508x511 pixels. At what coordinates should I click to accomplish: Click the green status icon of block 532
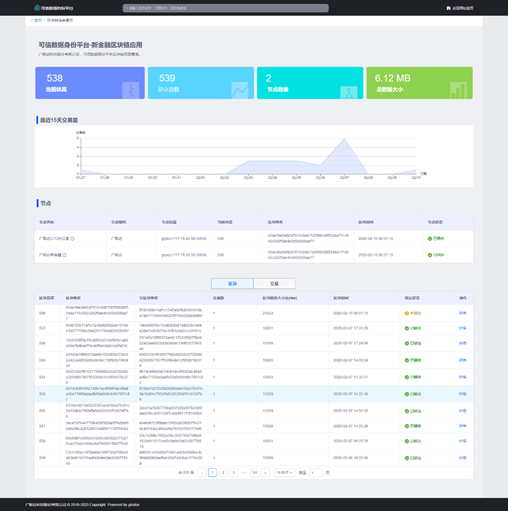coord(407,411)
